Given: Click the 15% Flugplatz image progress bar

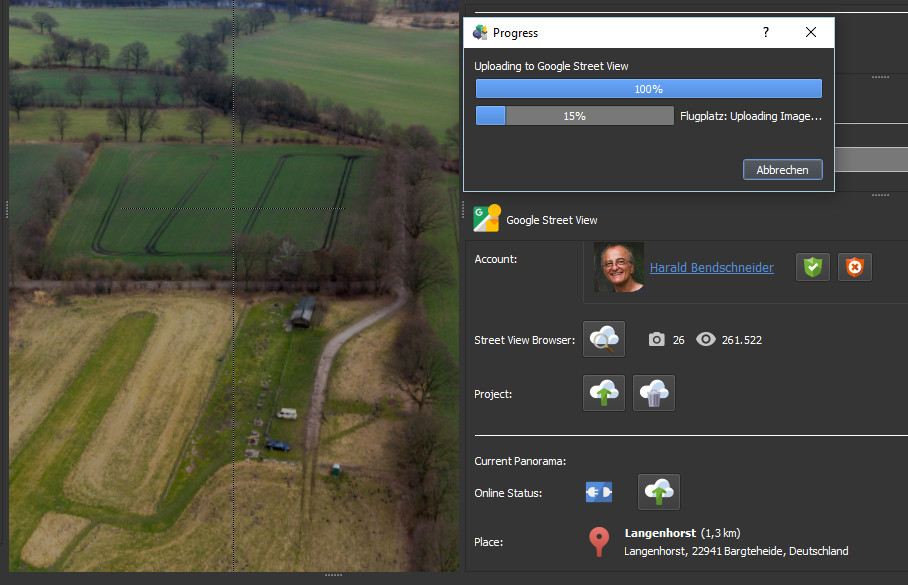Looking at the screenshot, I should click(x=574, y=116).
